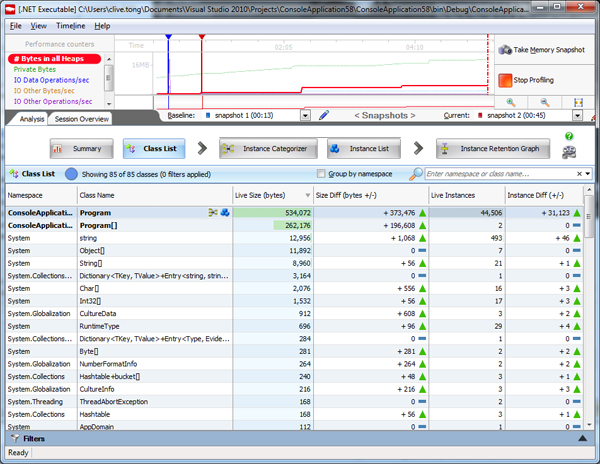Click the Instance Retention Graph button
Image resolution: width=600 pixels, height=464 pixels.
(x=493, y=149)
